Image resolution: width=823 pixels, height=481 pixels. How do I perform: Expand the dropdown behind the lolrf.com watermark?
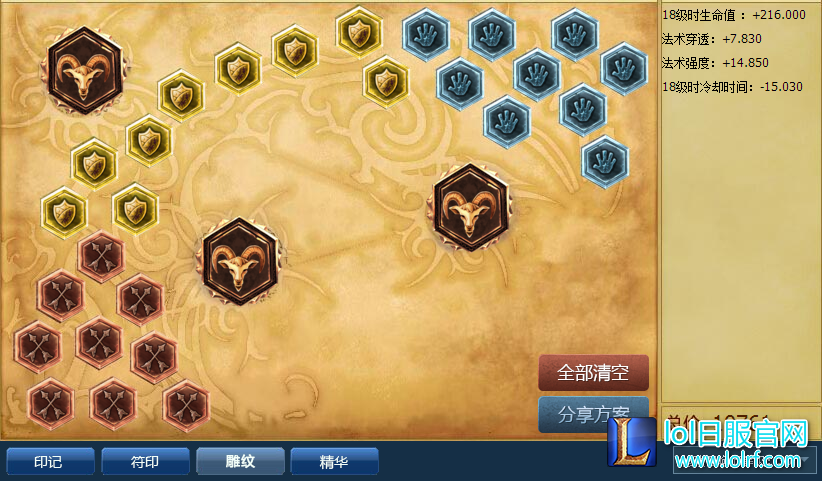pyautogui.click(x=745, y=461)
